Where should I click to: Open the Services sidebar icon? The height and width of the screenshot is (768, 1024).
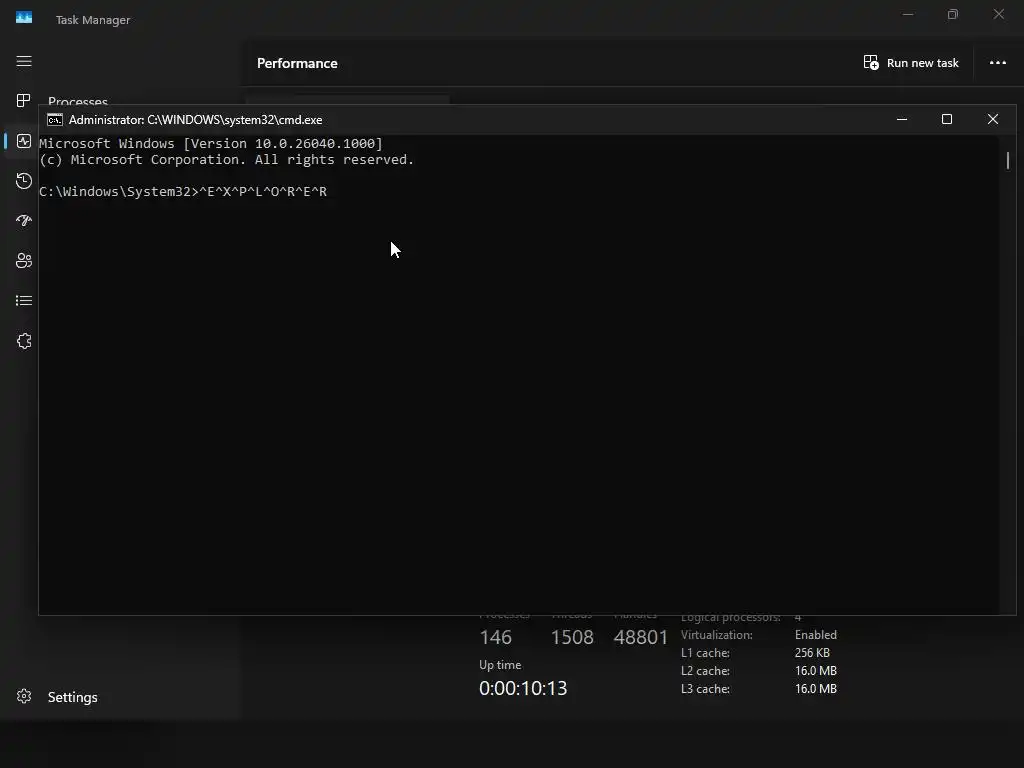point(24,341)
